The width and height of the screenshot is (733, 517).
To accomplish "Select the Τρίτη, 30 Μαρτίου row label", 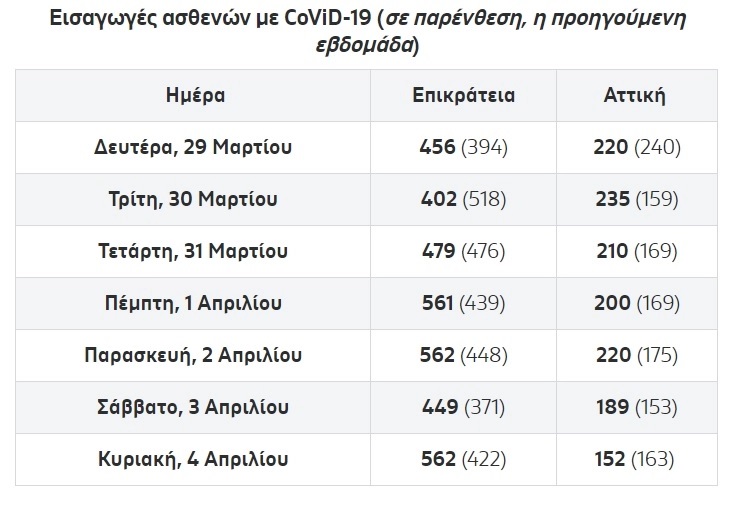I will click(x=194, y=199).
